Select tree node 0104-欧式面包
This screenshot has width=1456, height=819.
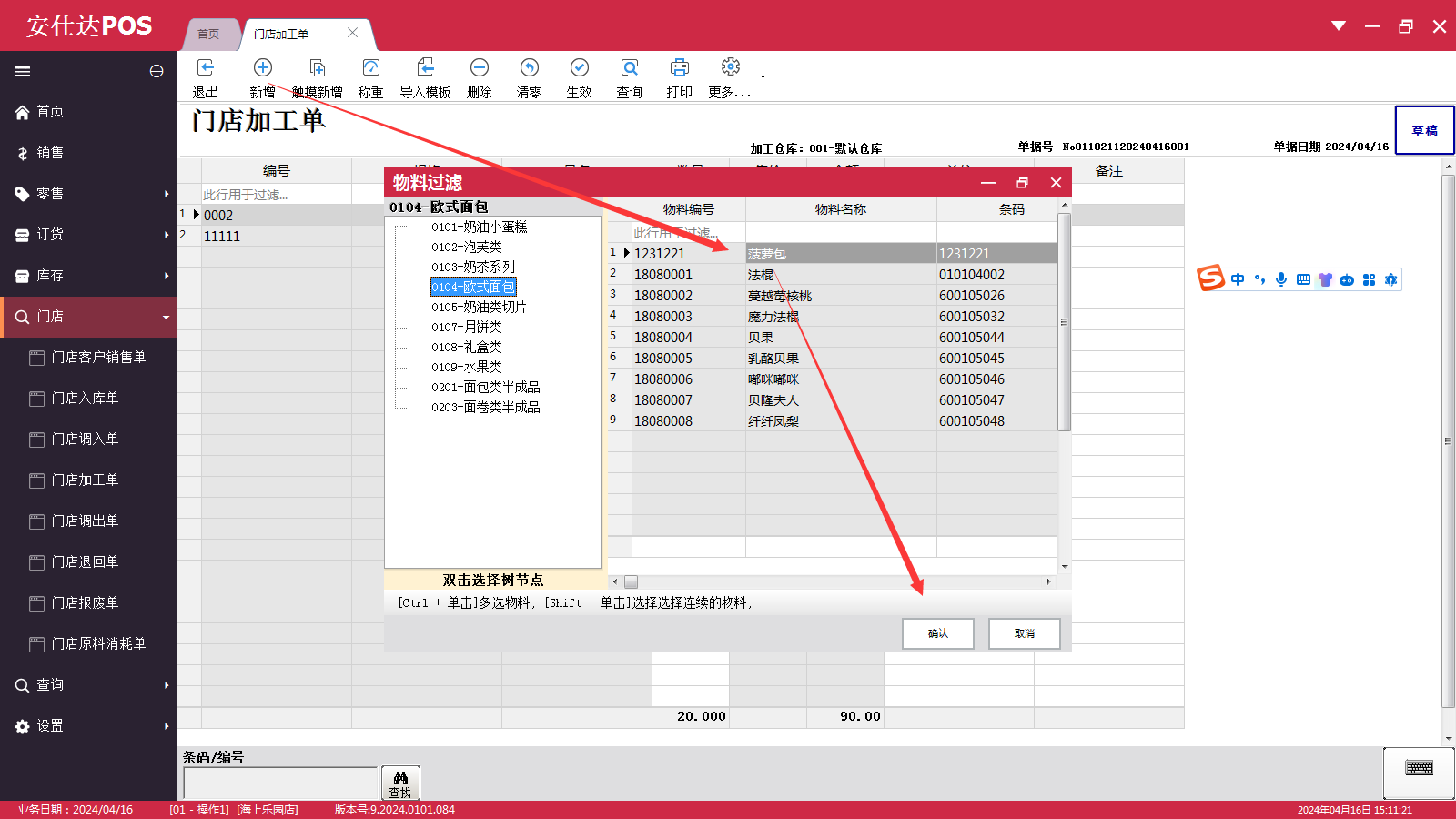coord(473,288)
